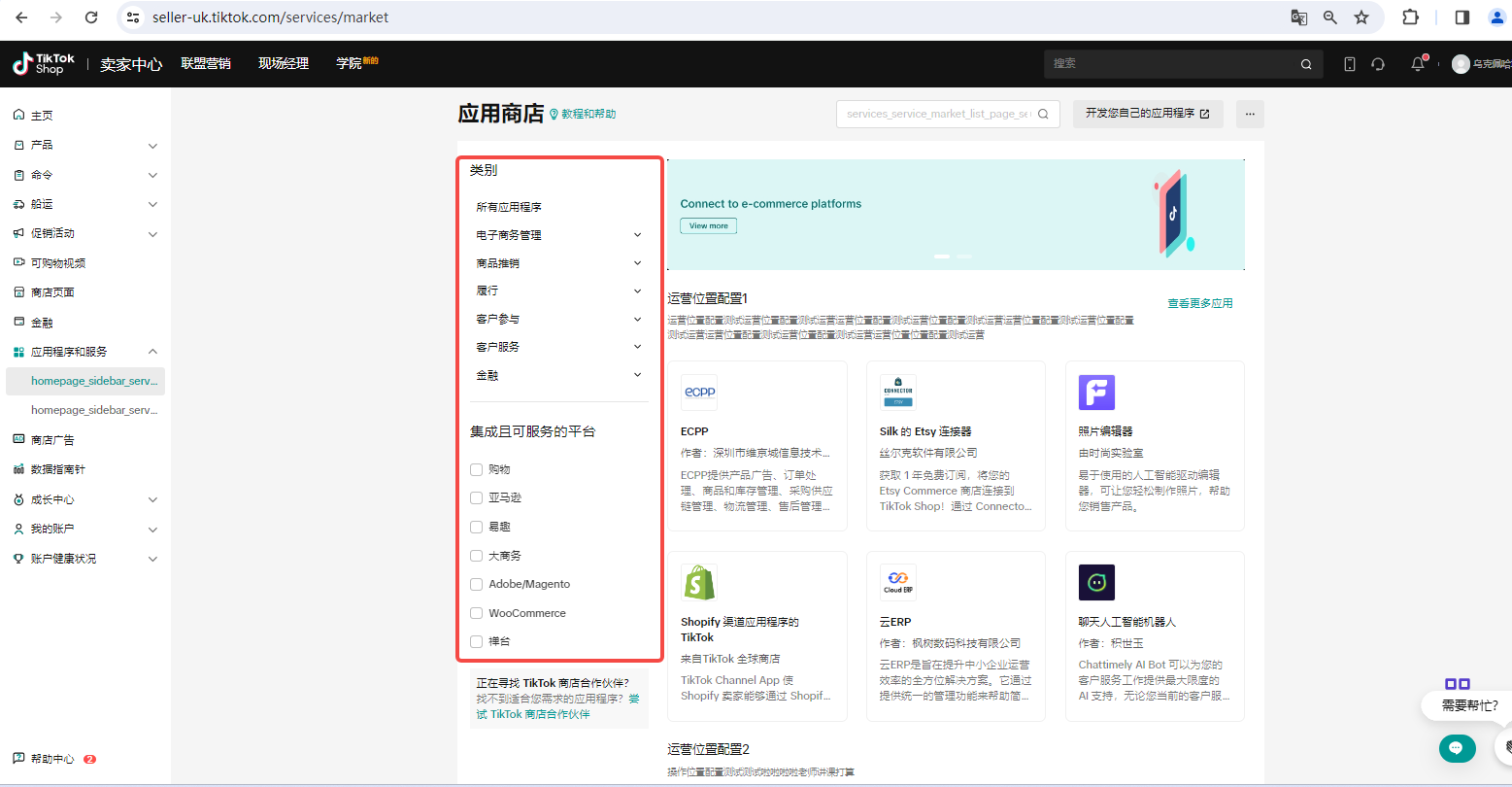Screen dimensions: 1512x787
Task: Expand the 电子商务管理 category
Action: click(637, 235)
